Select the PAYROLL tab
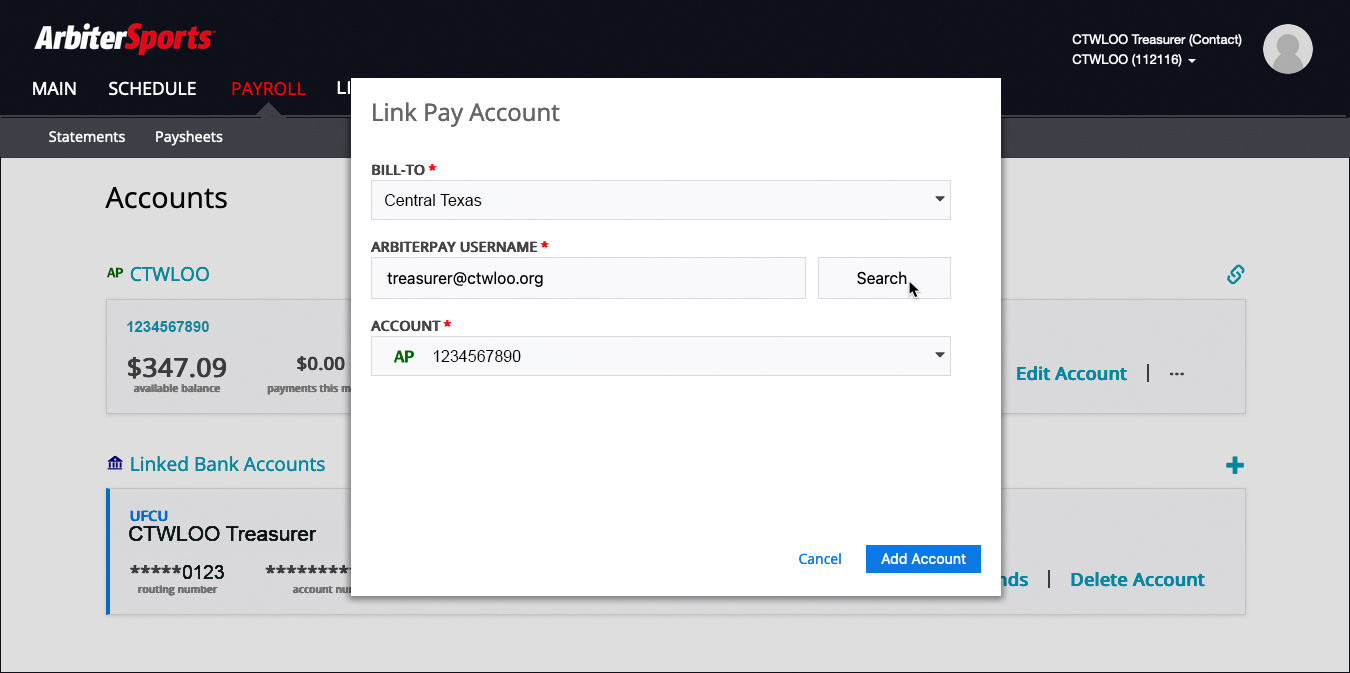The image size is (1350, 673). pos(268,89)
